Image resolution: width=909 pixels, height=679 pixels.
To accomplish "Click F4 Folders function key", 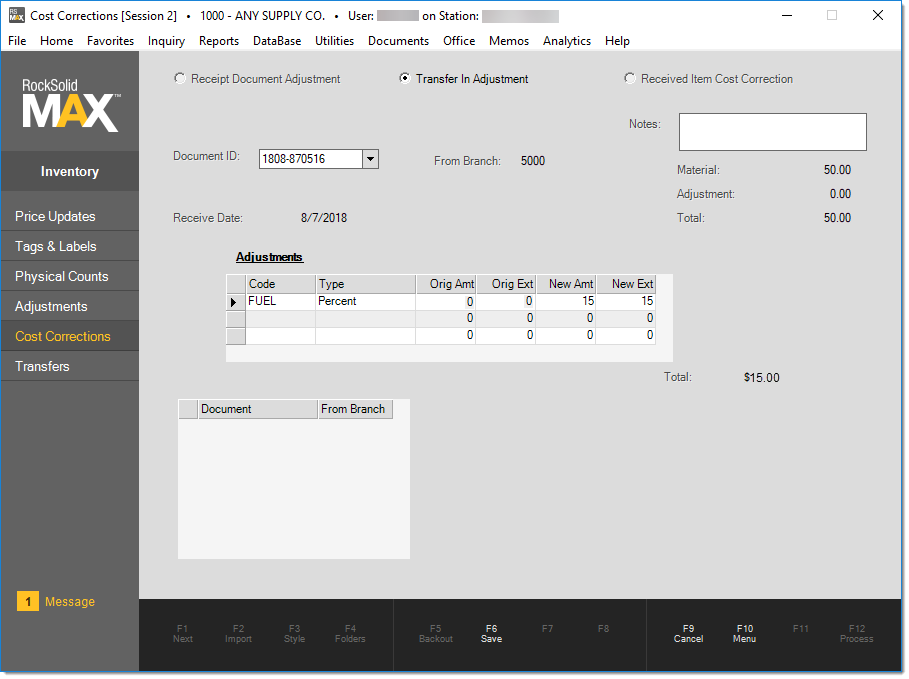I will coord(350,634).
